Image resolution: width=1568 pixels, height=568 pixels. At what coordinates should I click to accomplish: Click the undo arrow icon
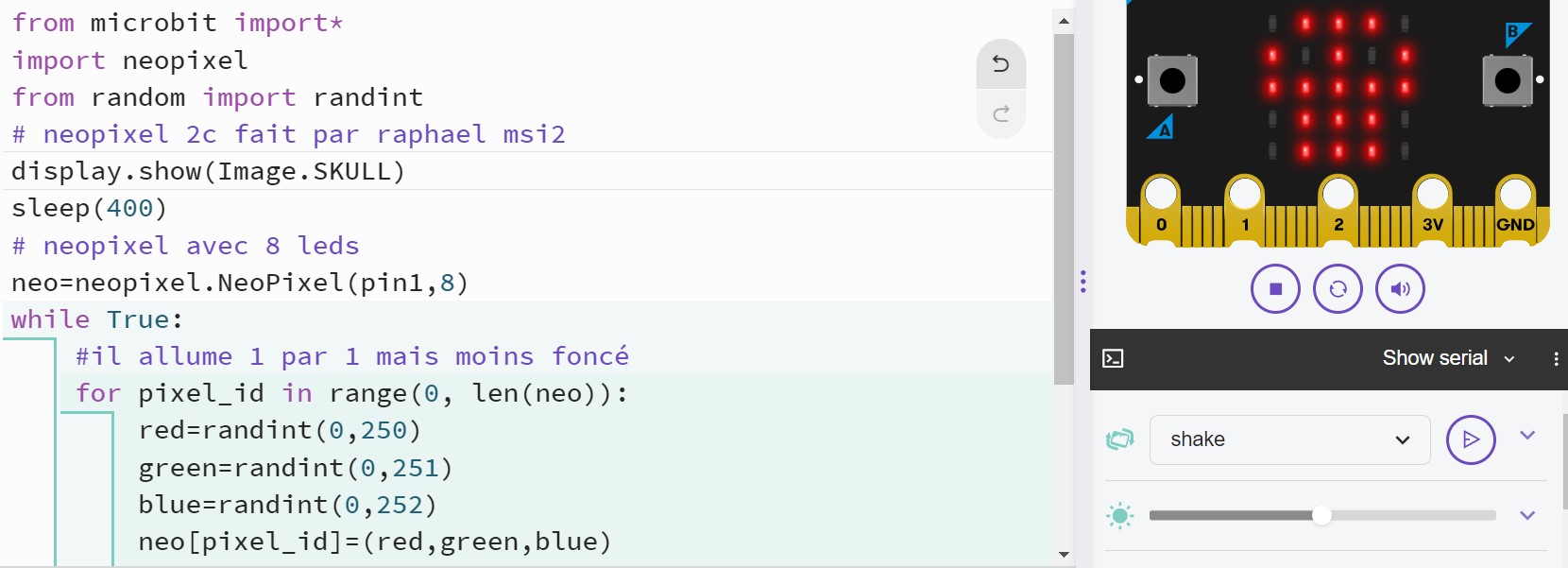coord(1001,64)
